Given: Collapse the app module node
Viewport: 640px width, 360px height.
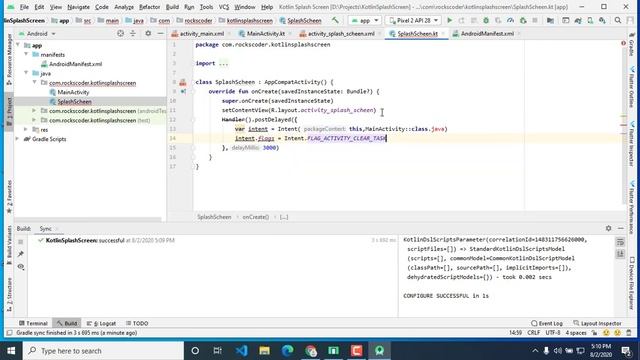Looking at the screenshot, I should point(18,45).
